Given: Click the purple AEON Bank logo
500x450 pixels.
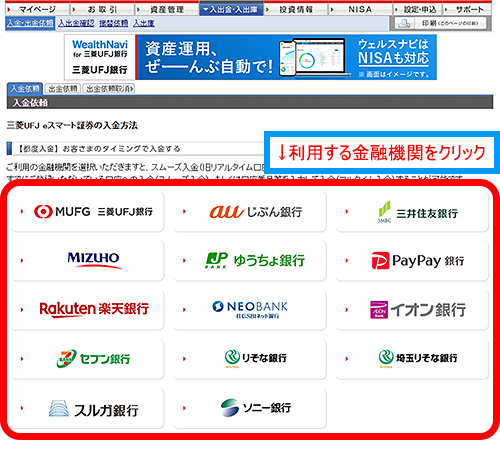Looking at the screenshot, I should (x=379, y=310).
